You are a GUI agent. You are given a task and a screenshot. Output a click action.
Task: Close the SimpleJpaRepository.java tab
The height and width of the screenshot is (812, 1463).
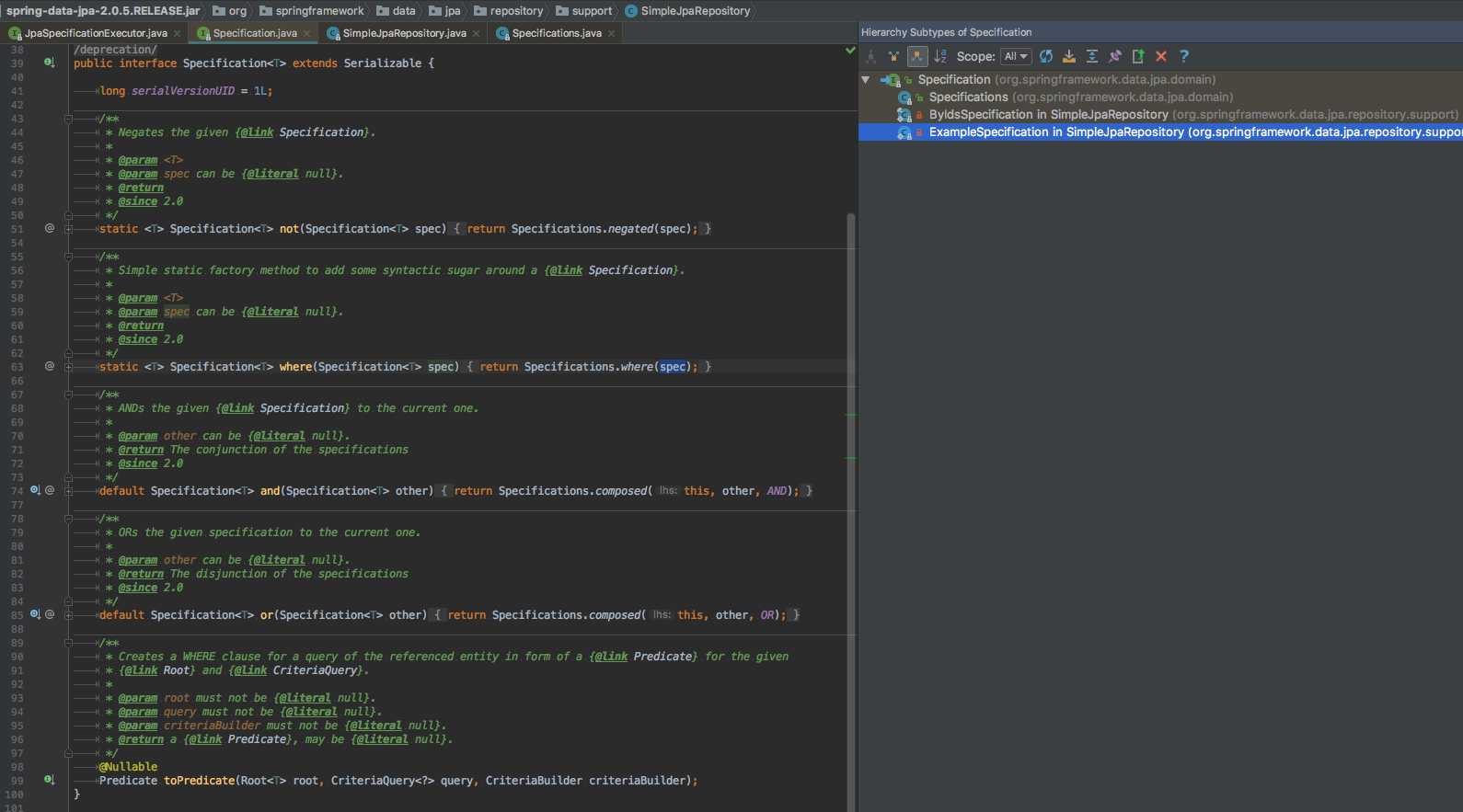click(x=477, y=34)
